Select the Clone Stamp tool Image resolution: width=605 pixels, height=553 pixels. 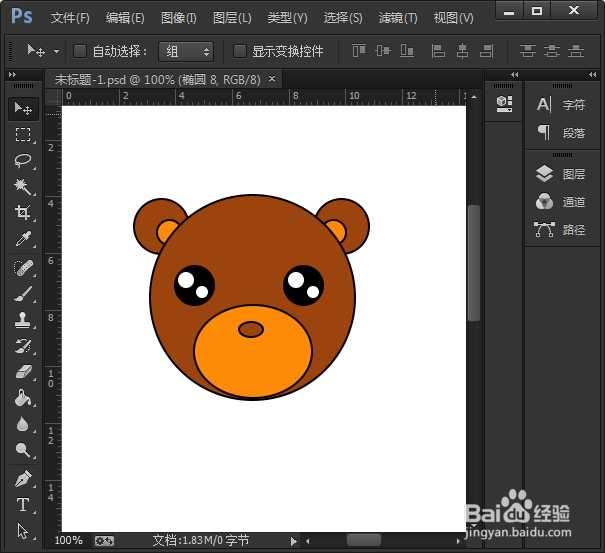23,321
